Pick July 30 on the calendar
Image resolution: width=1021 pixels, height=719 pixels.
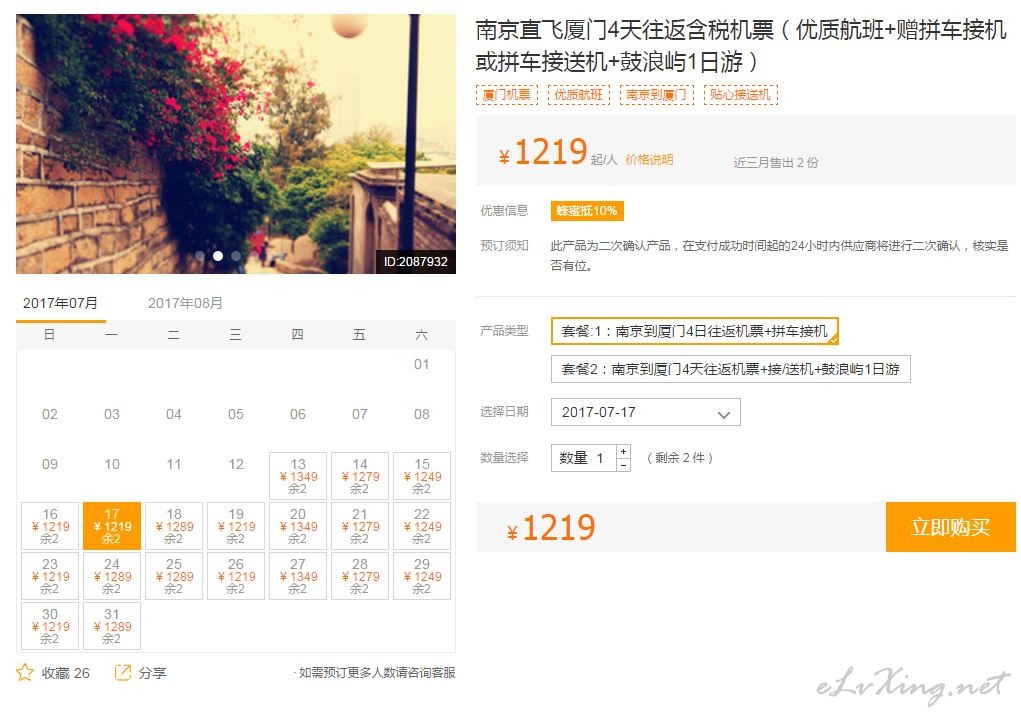(x=50, y=627)
